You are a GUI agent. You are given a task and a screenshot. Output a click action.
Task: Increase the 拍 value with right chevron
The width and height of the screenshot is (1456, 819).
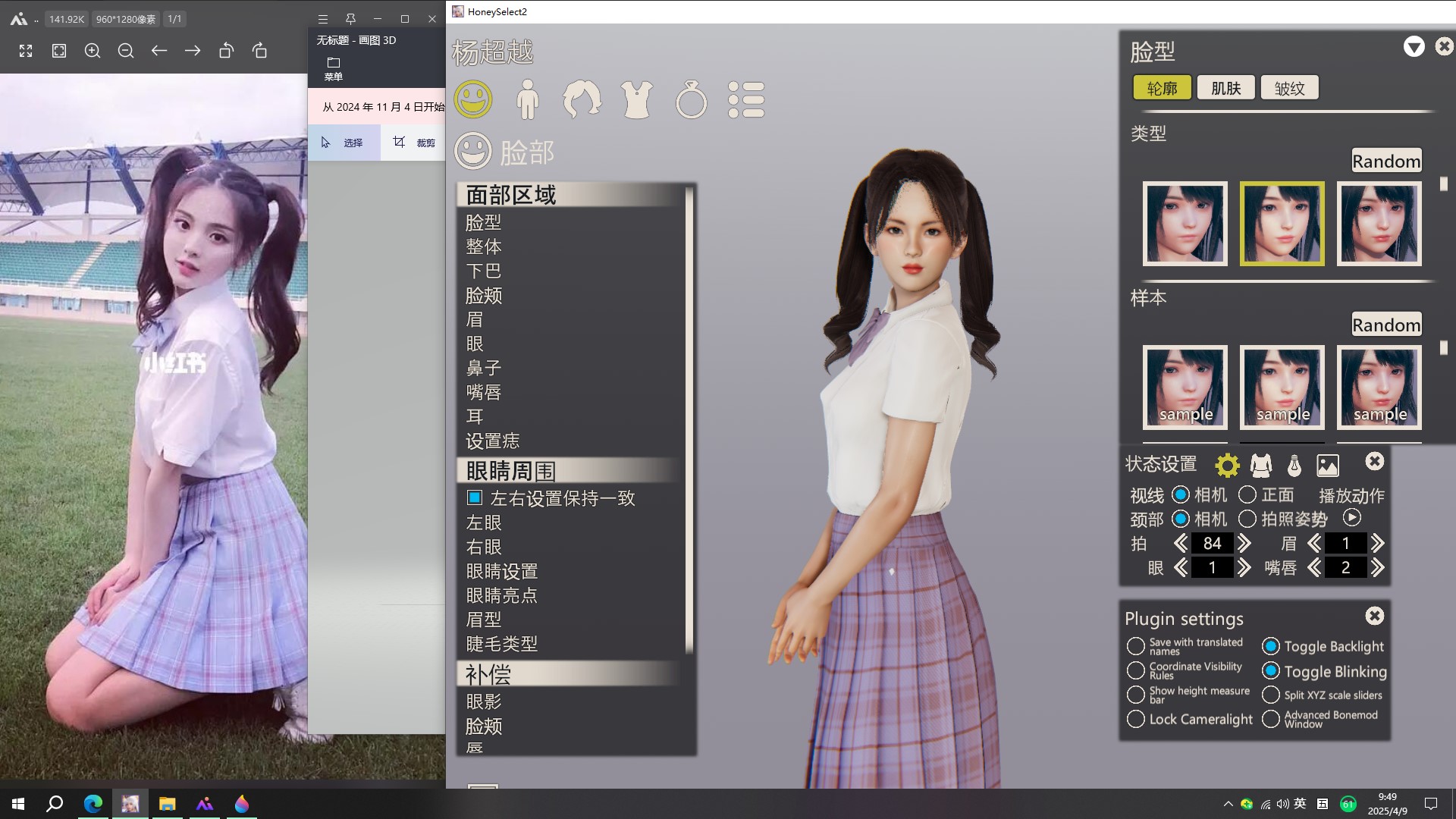1244,543
